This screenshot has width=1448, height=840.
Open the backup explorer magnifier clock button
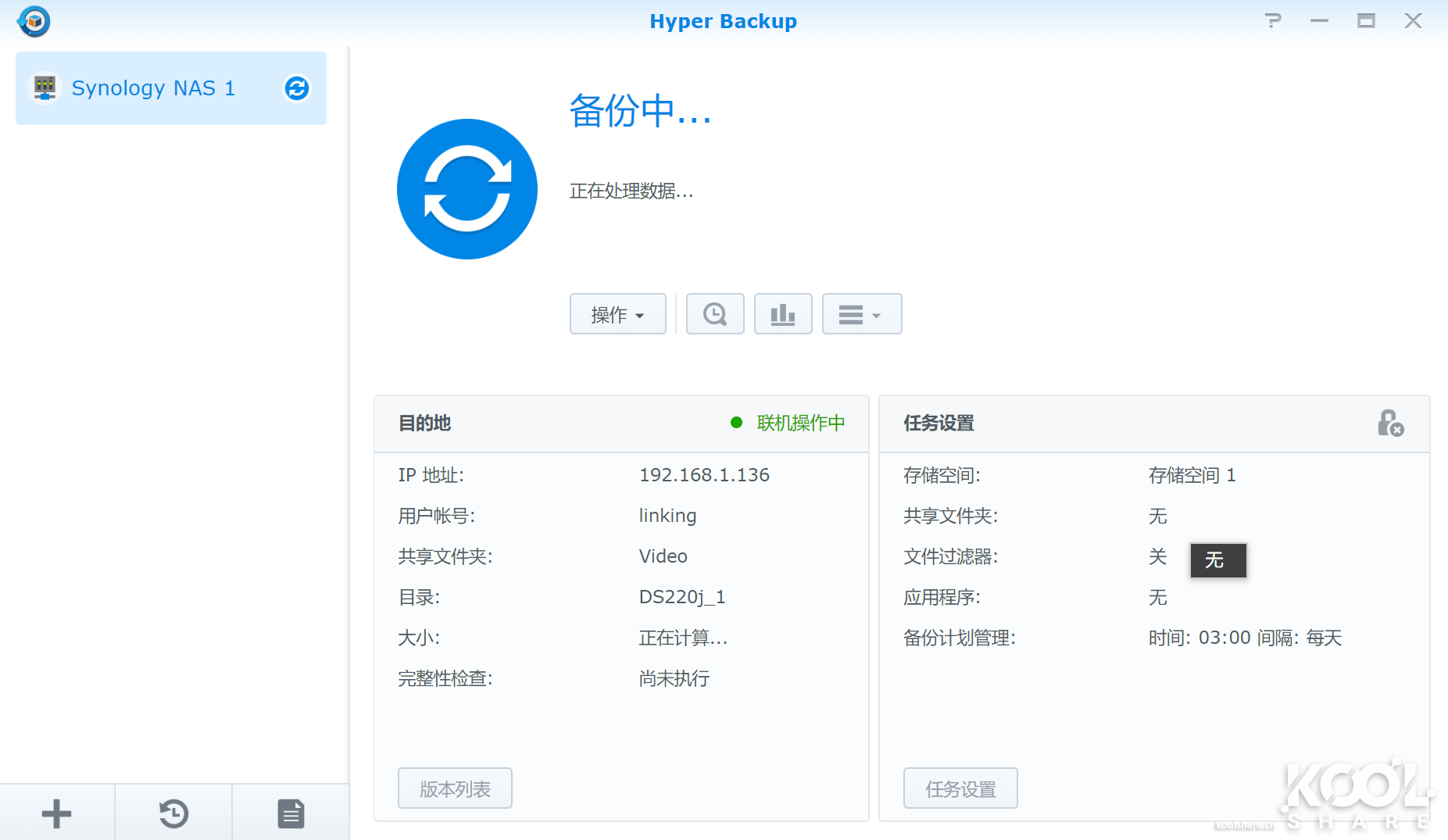(x=714, y=314)
